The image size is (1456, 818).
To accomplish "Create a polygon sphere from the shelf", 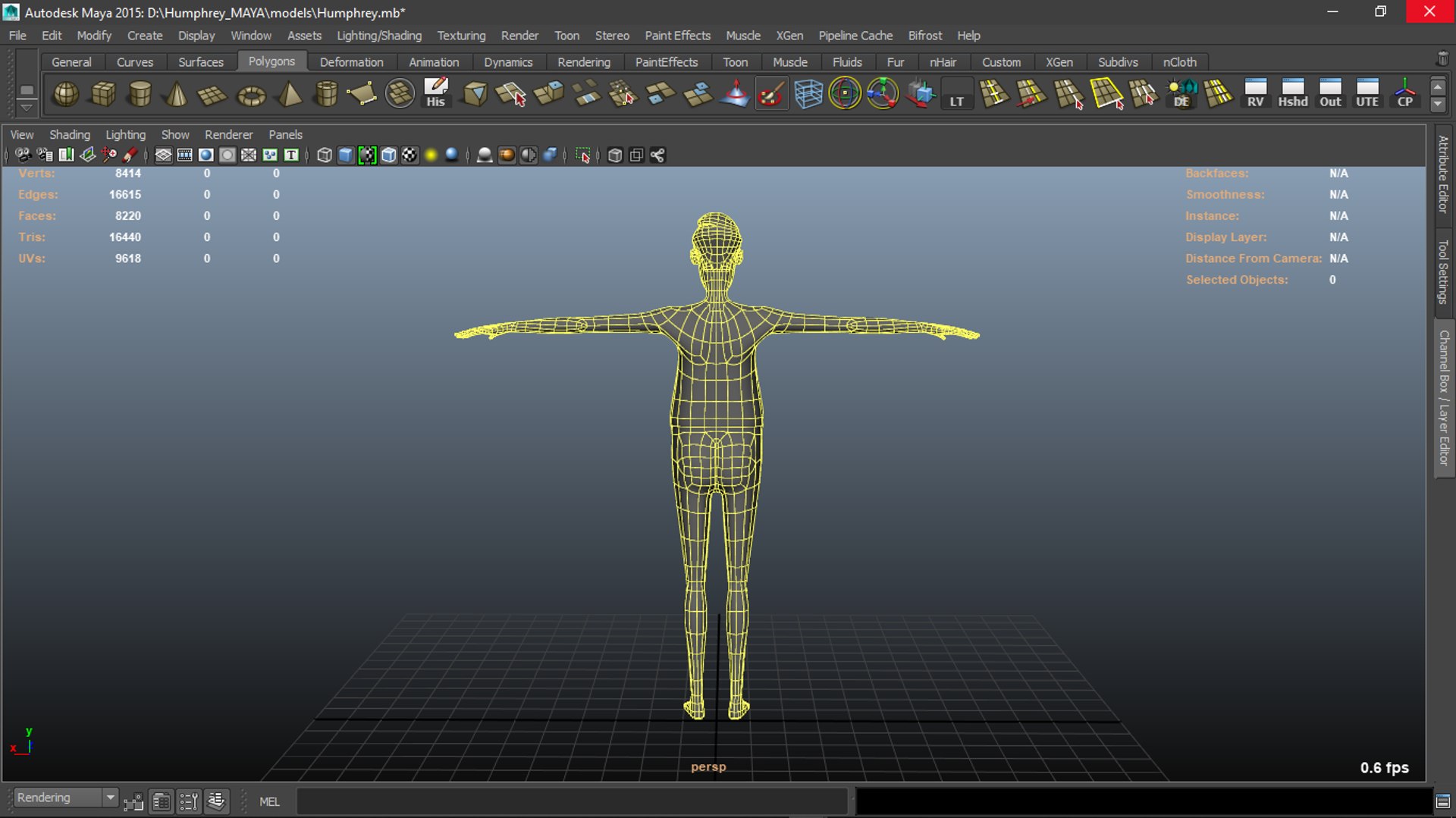I will pos(66,94).
